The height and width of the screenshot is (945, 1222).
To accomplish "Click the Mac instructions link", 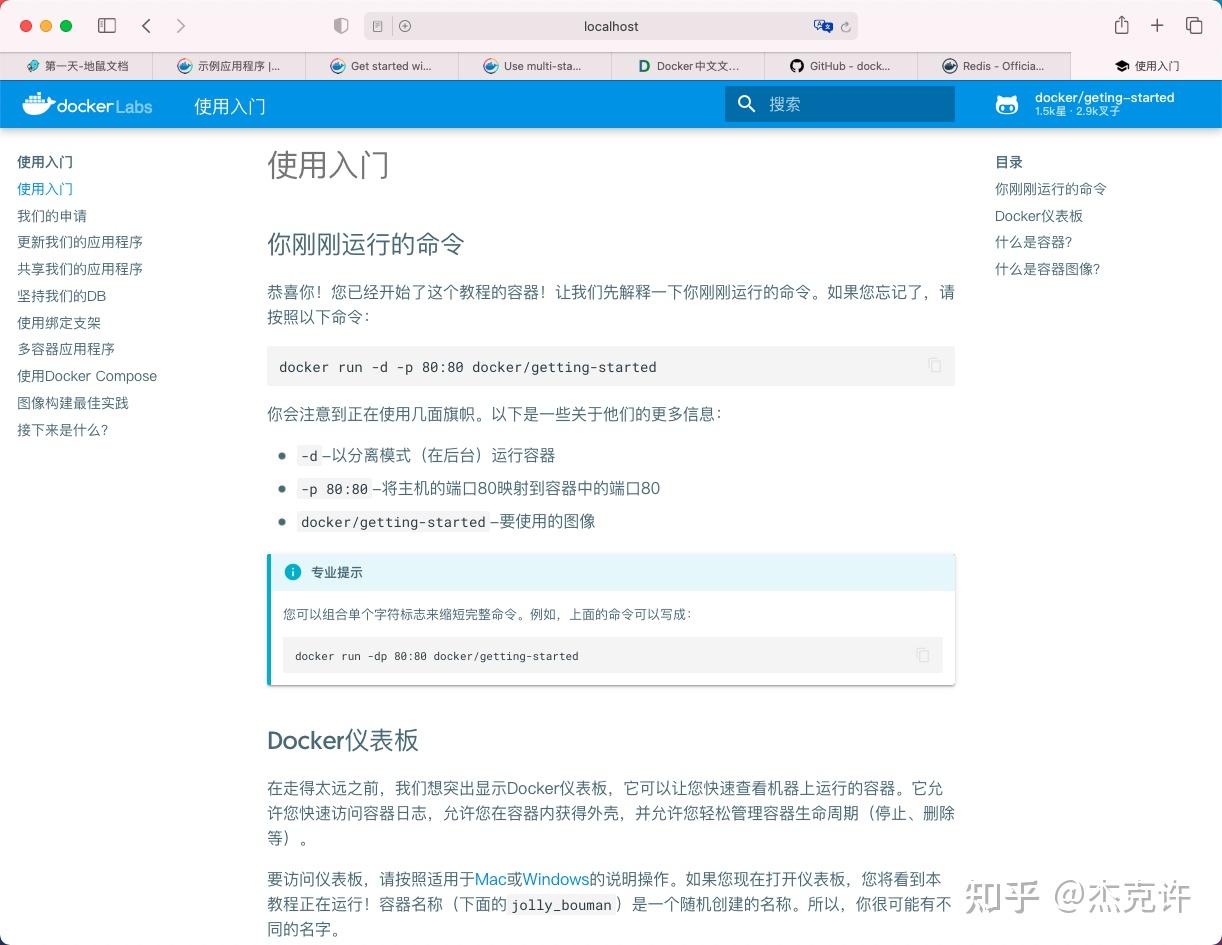I will coord(491,879).
